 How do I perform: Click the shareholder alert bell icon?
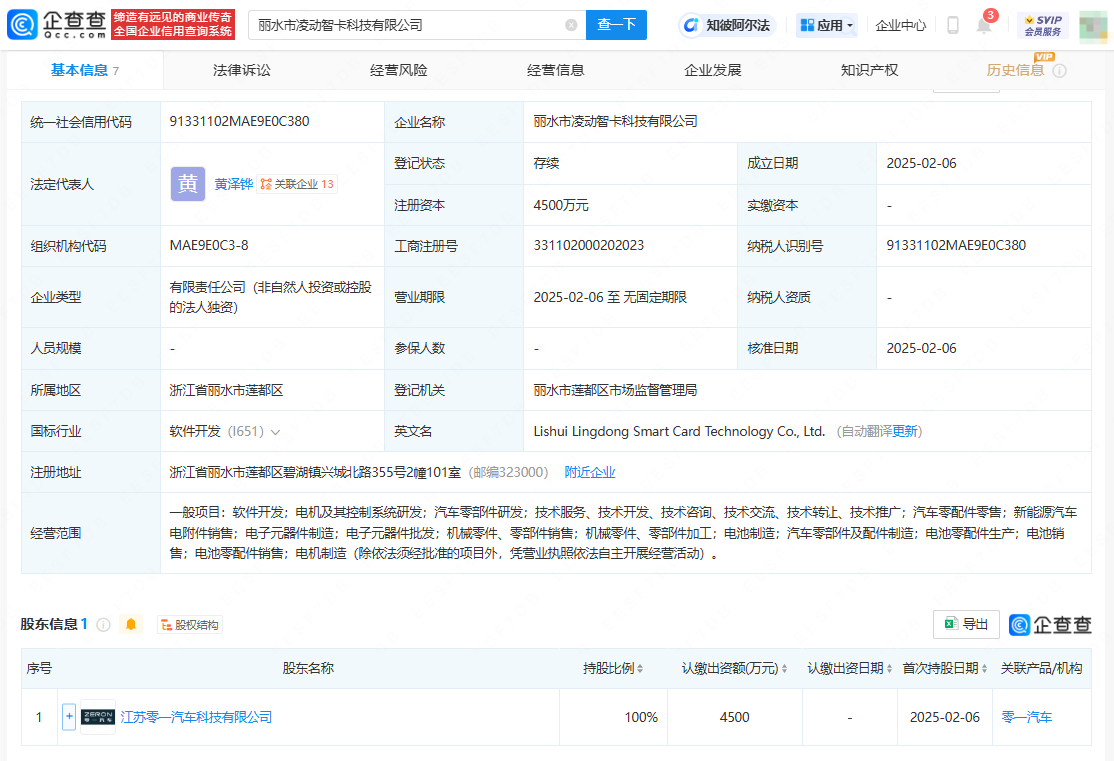(131, 625)
